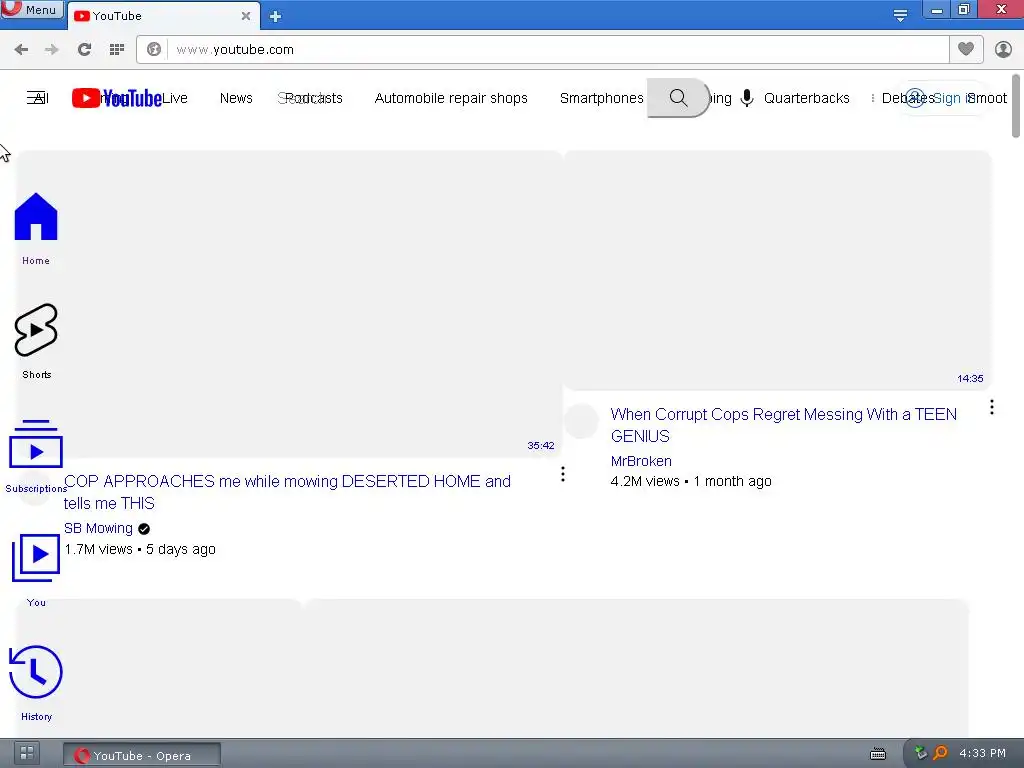Click the 4:33 PM clock

click(982, 753)
